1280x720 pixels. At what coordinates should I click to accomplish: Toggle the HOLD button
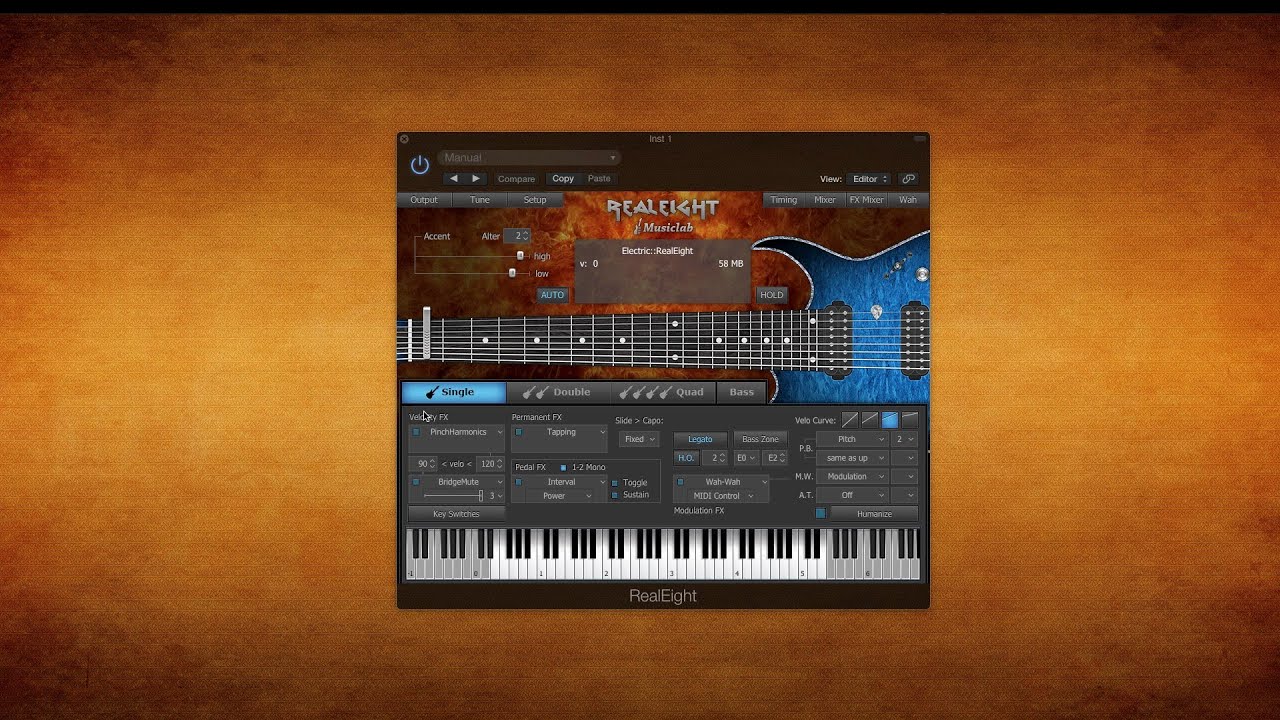click(771, 295)
